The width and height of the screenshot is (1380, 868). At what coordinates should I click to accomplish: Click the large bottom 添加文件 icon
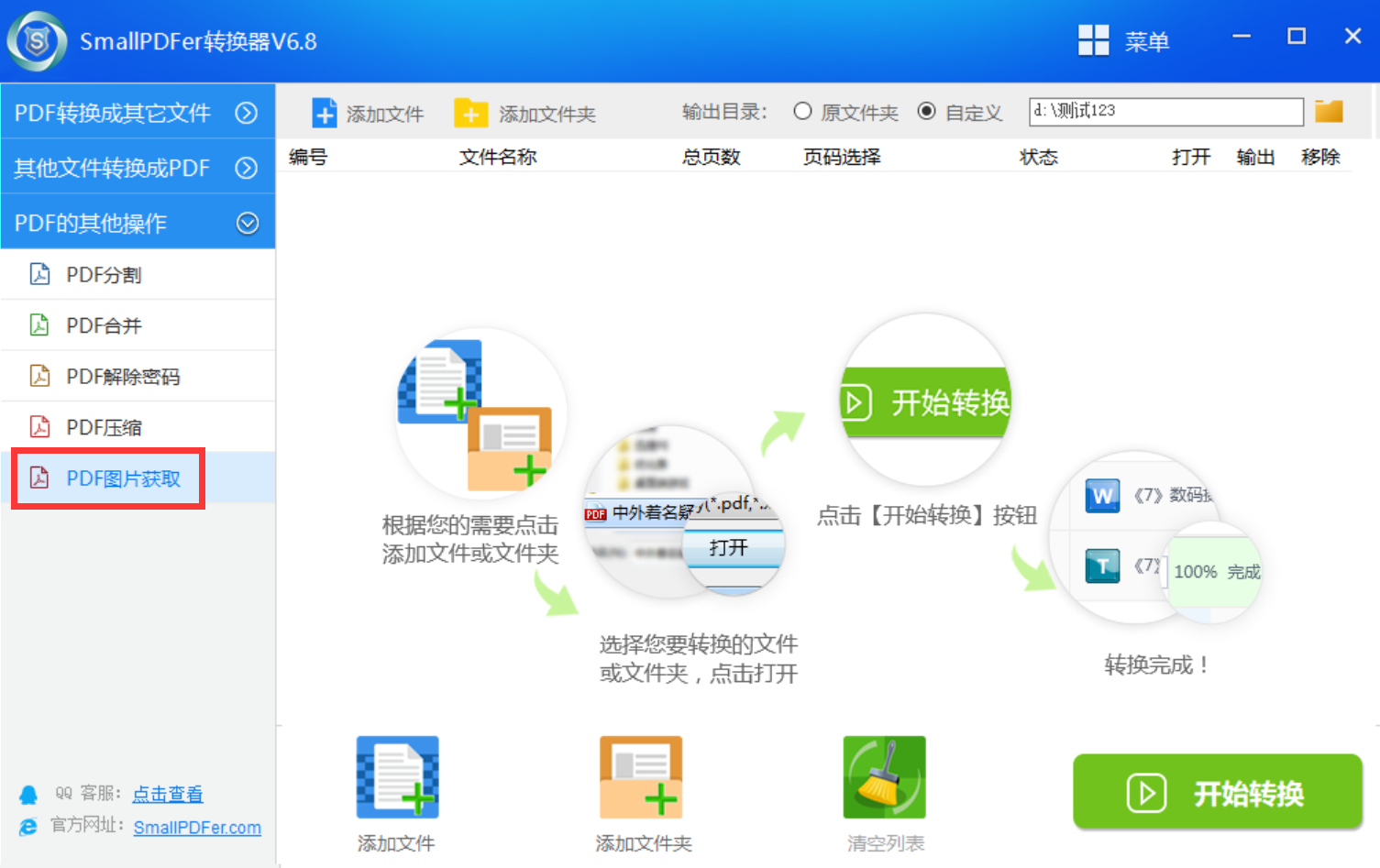397,777
